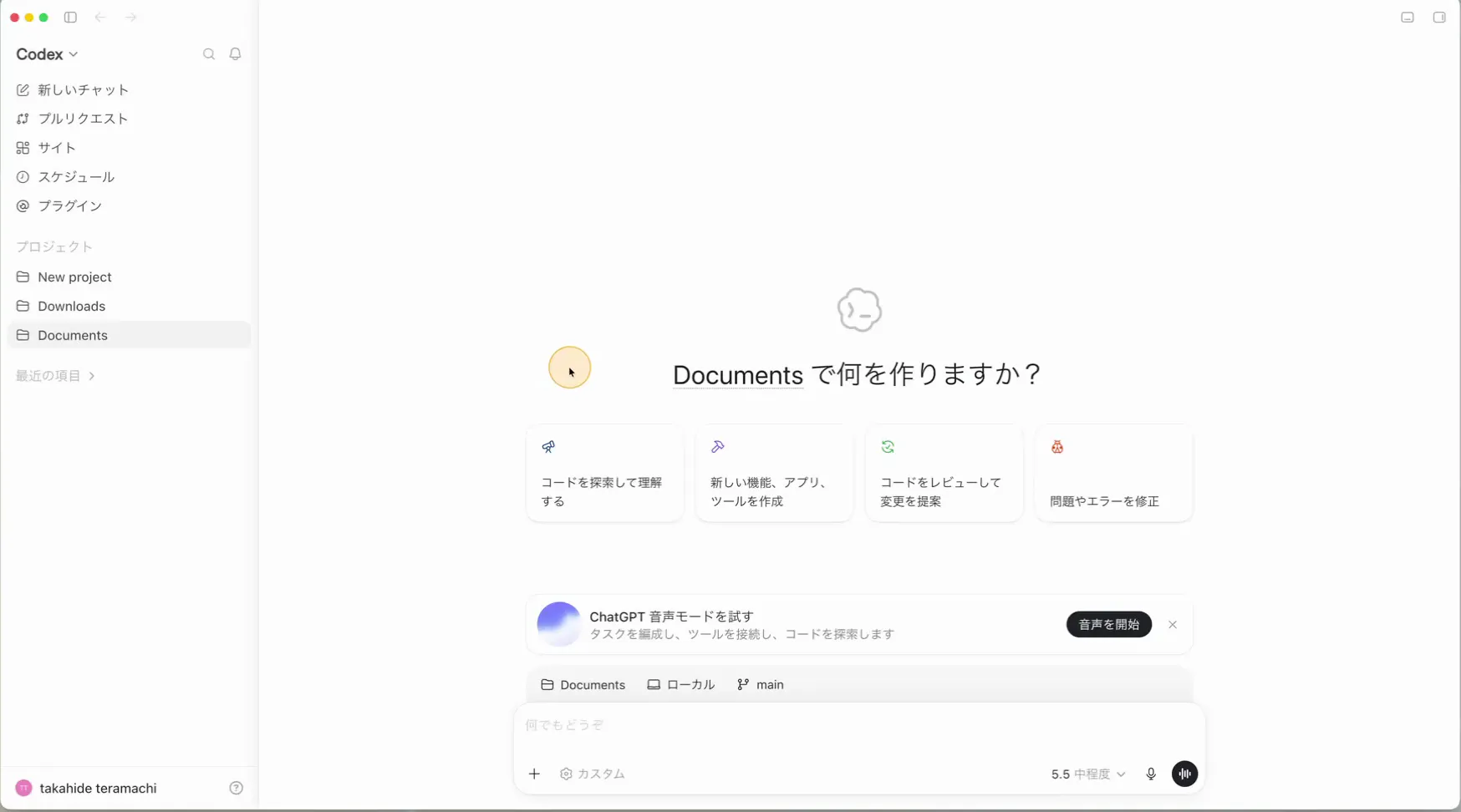
Task: Go back with the left arrow
Action: [x=100, y=18]
